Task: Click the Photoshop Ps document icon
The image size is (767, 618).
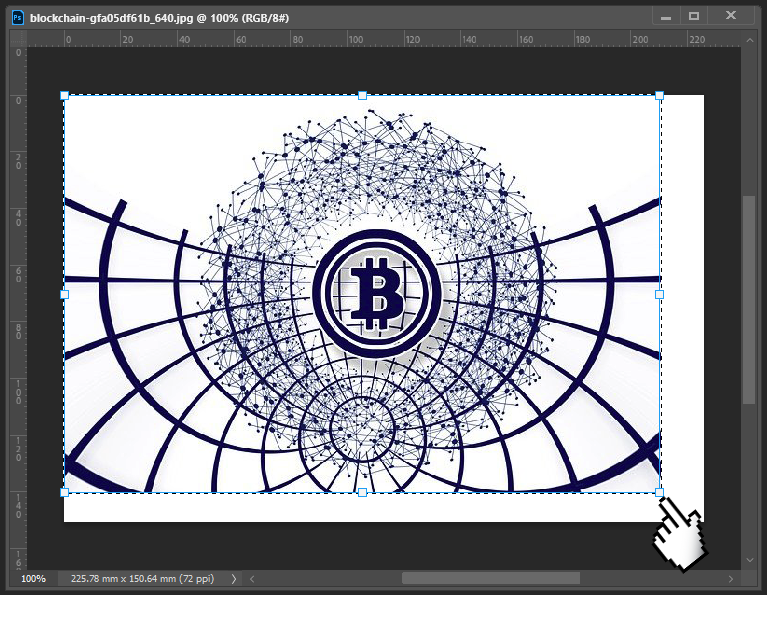Action: pos(18,18)
